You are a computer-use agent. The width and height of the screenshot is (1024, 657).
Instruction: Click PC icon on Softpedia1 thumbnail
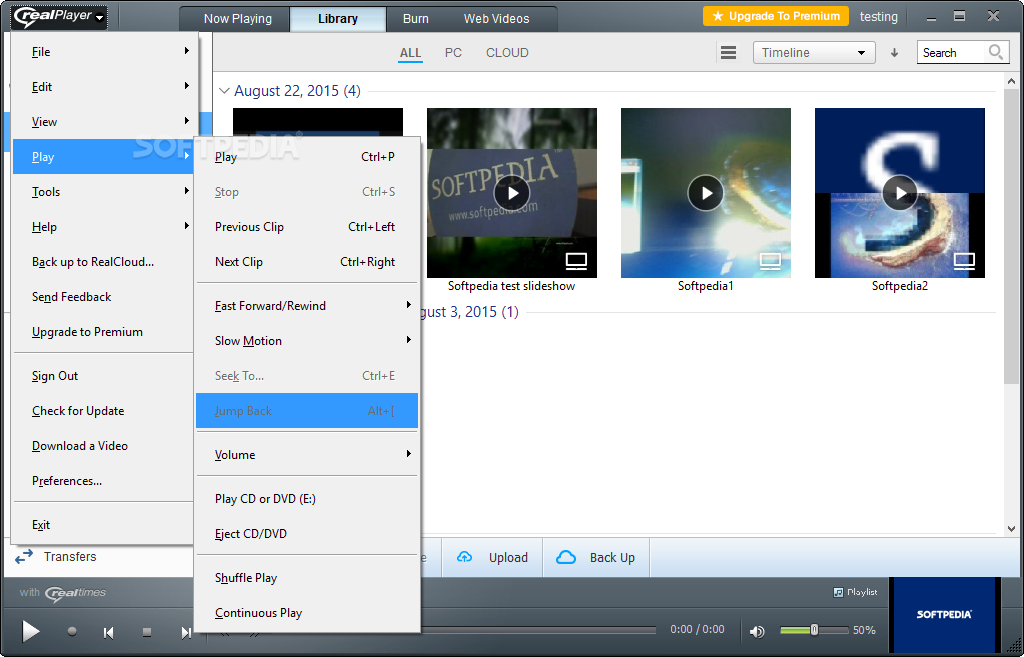pyautogui.click(x=770, y=261)
